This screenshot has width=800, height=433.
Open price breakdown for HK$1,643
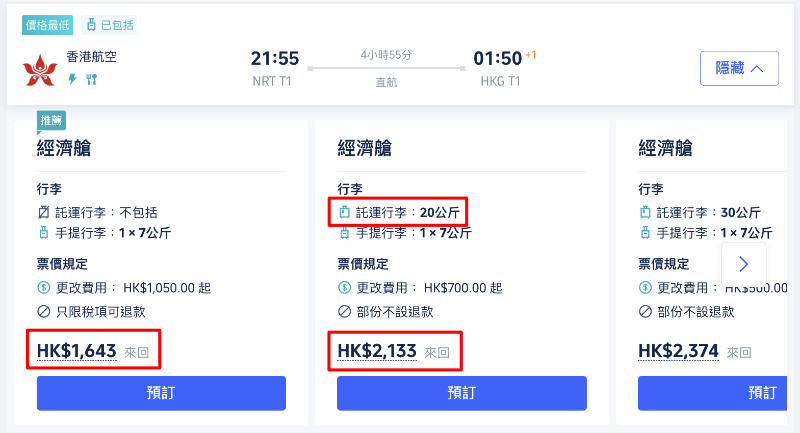(x=77, y=351)
